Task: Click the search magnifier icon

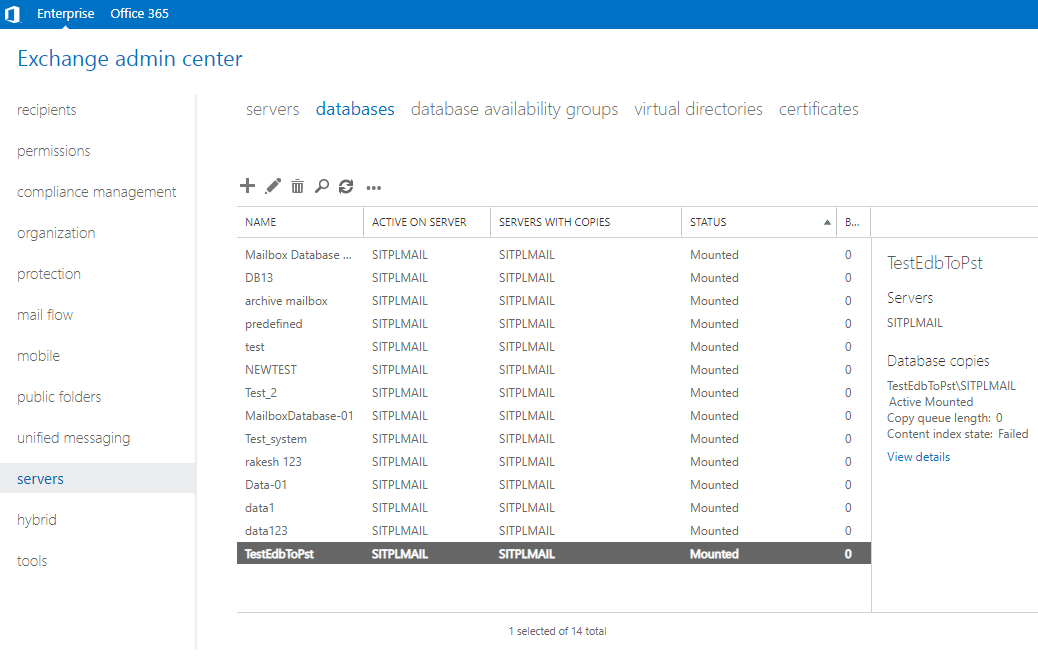Action: [321, 186]
